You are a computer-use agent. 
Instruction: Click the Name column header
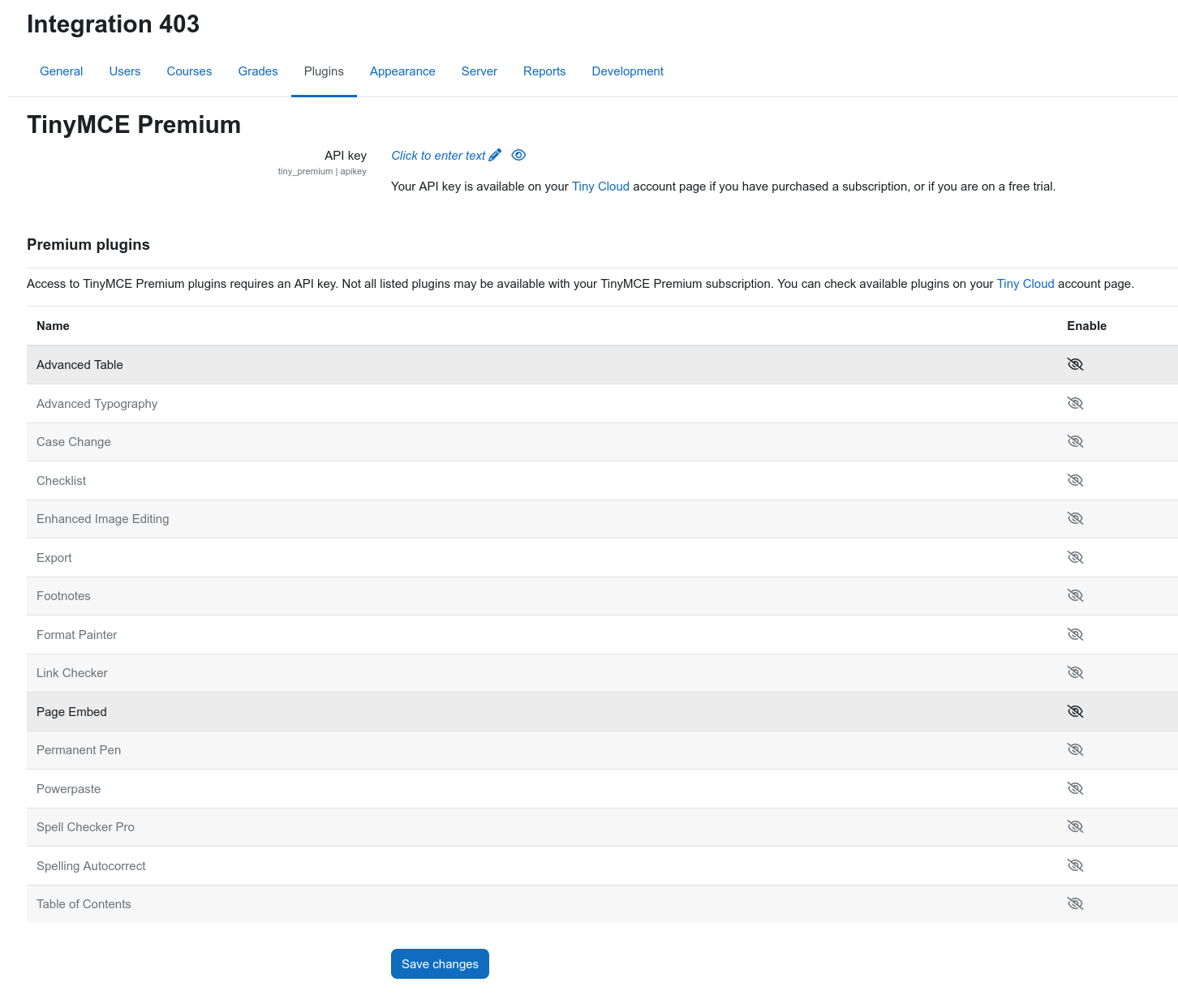click(x=53, y=326)
